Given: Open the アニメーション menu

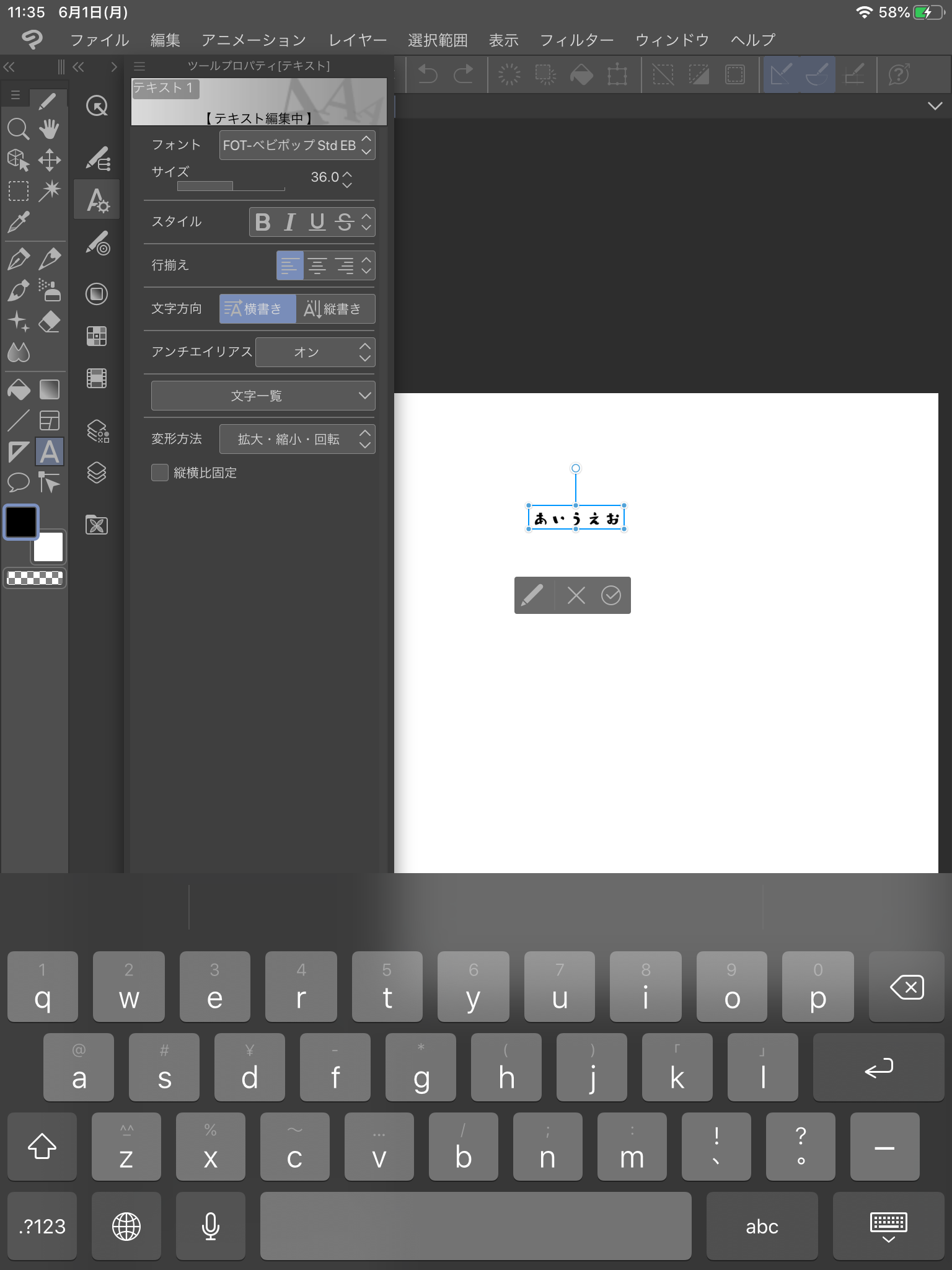Looking at the screenshot, I should pyautogui.click(x=253, y=40).
